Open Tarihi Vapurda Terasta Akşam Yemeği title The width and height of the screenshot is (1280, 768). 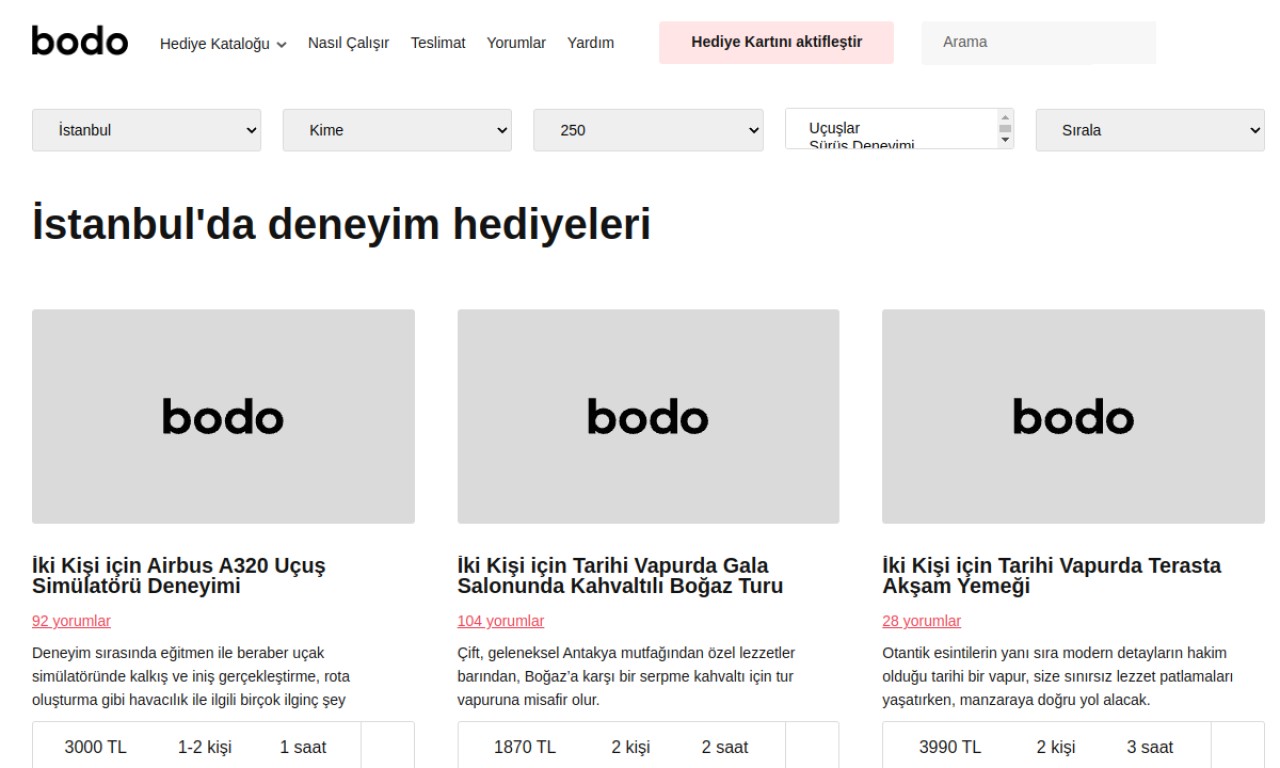[1051, 576]
